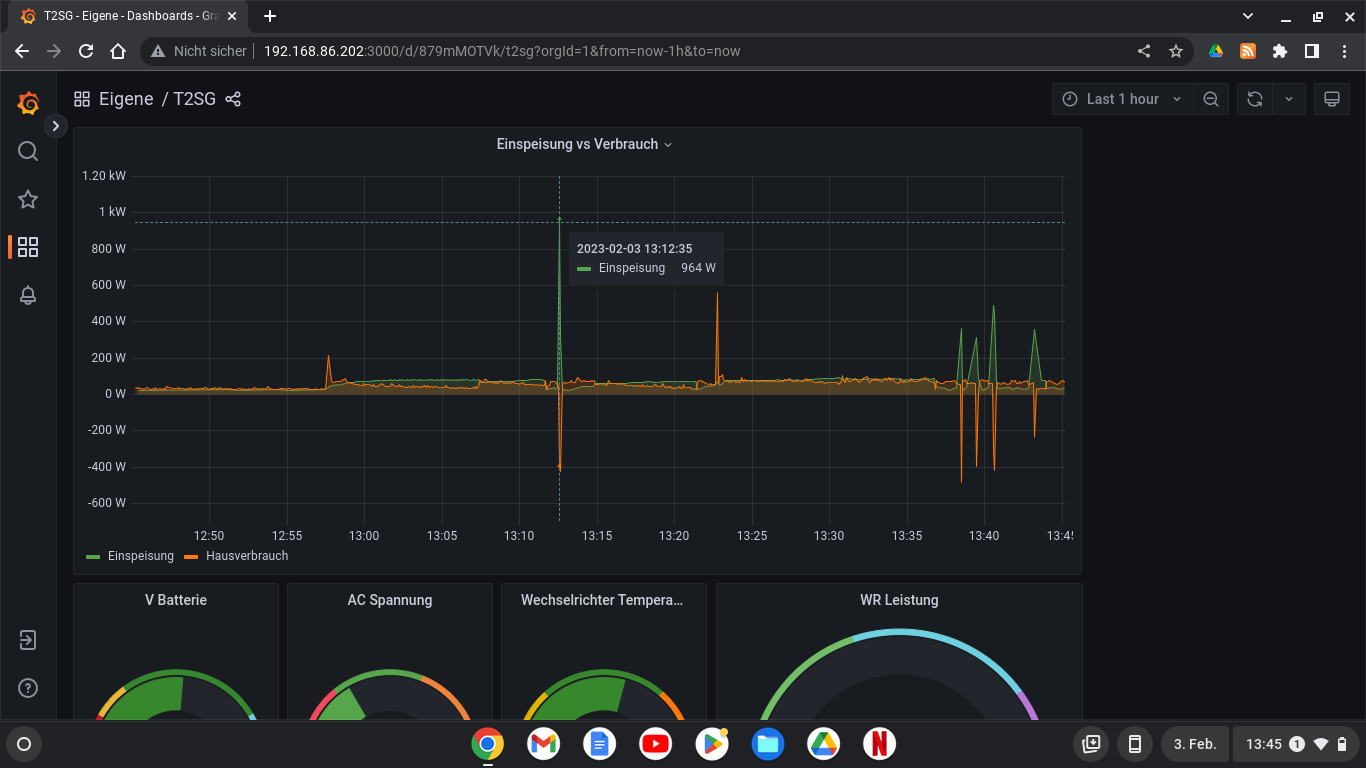Share the T2SG dashboard

point(233,99)
